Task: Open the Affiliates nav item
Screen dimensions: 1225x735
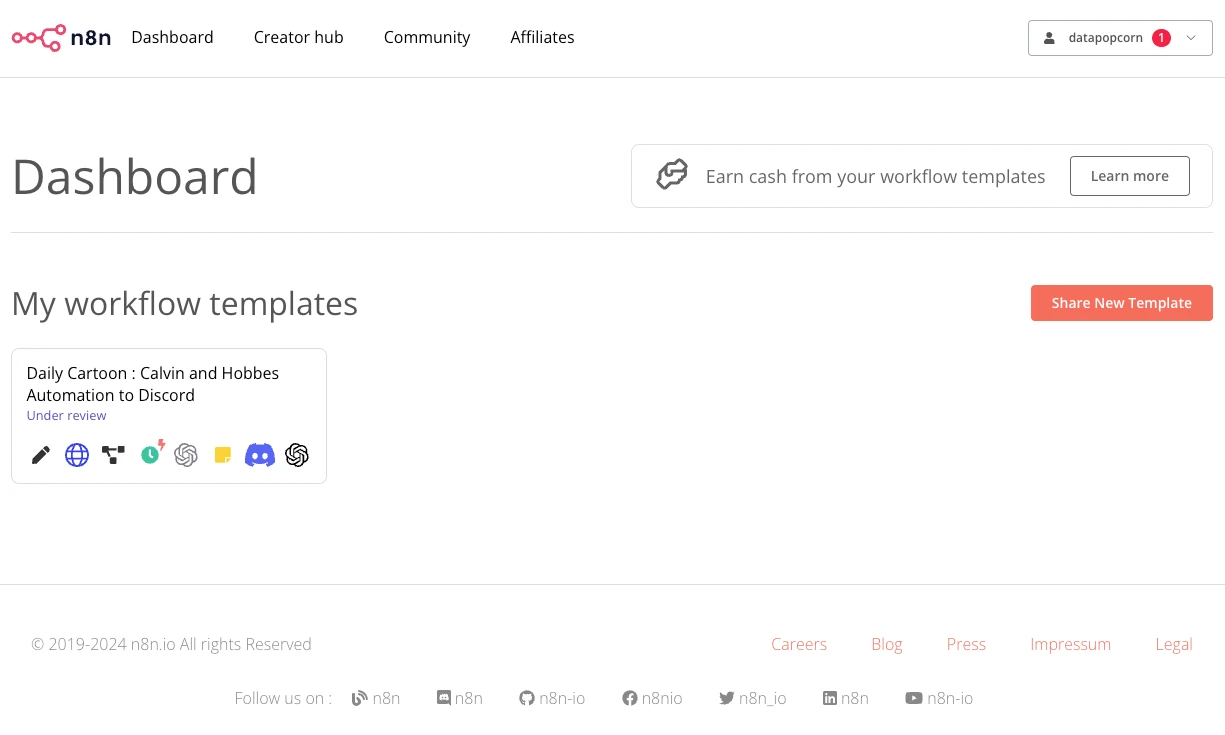Action: (542, 37)
